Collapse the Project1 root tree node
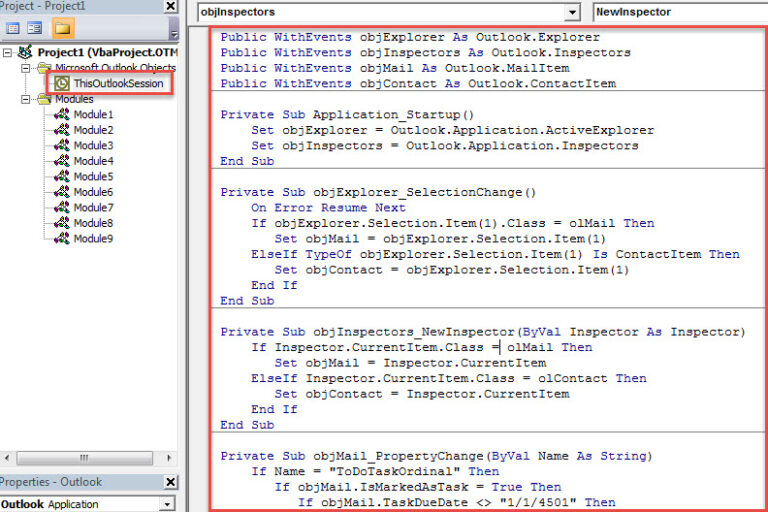 (x=9, y=52)
